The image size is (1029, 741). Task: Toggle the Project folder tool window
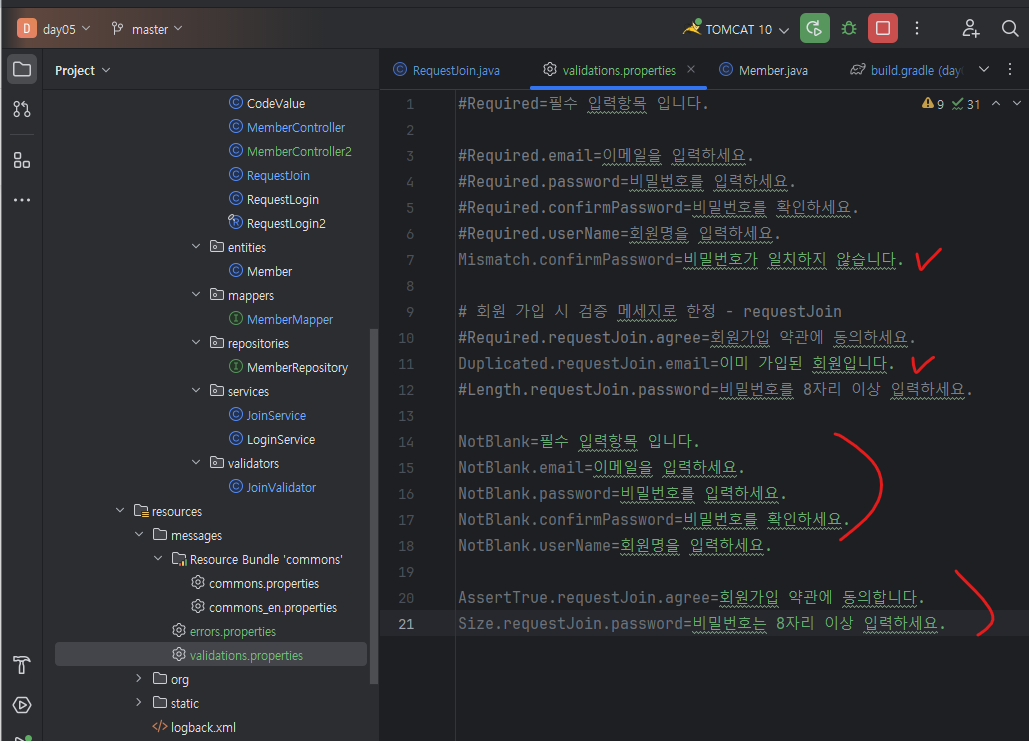point(21,70)
